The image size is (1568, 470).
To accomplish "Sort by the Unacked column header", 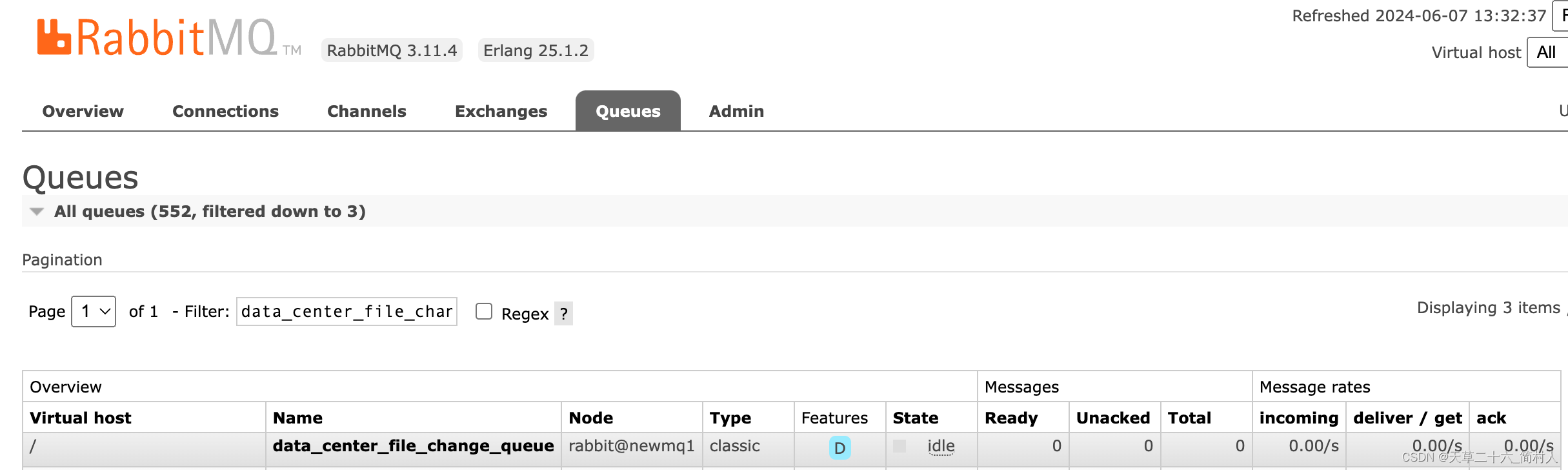I will pyautogui.click(x=1113, y=418).
